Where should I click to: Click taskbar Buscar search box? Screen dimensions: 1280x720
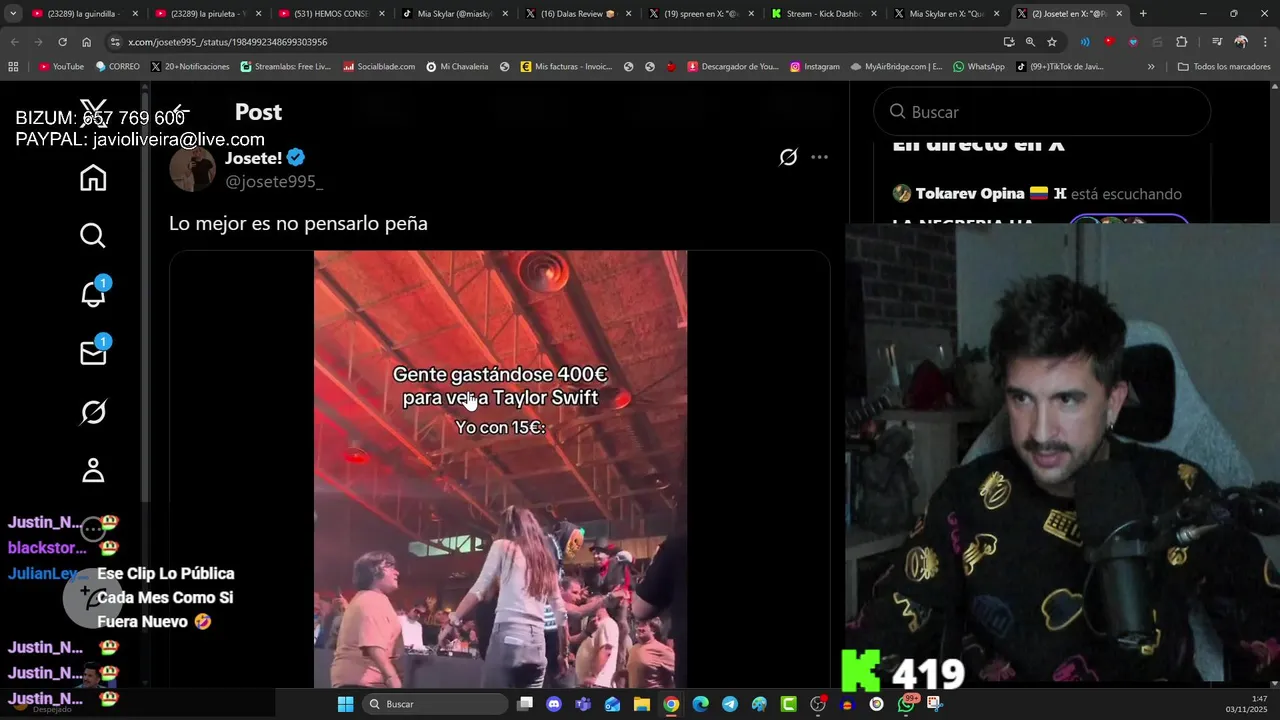click(x=435, y=704)
